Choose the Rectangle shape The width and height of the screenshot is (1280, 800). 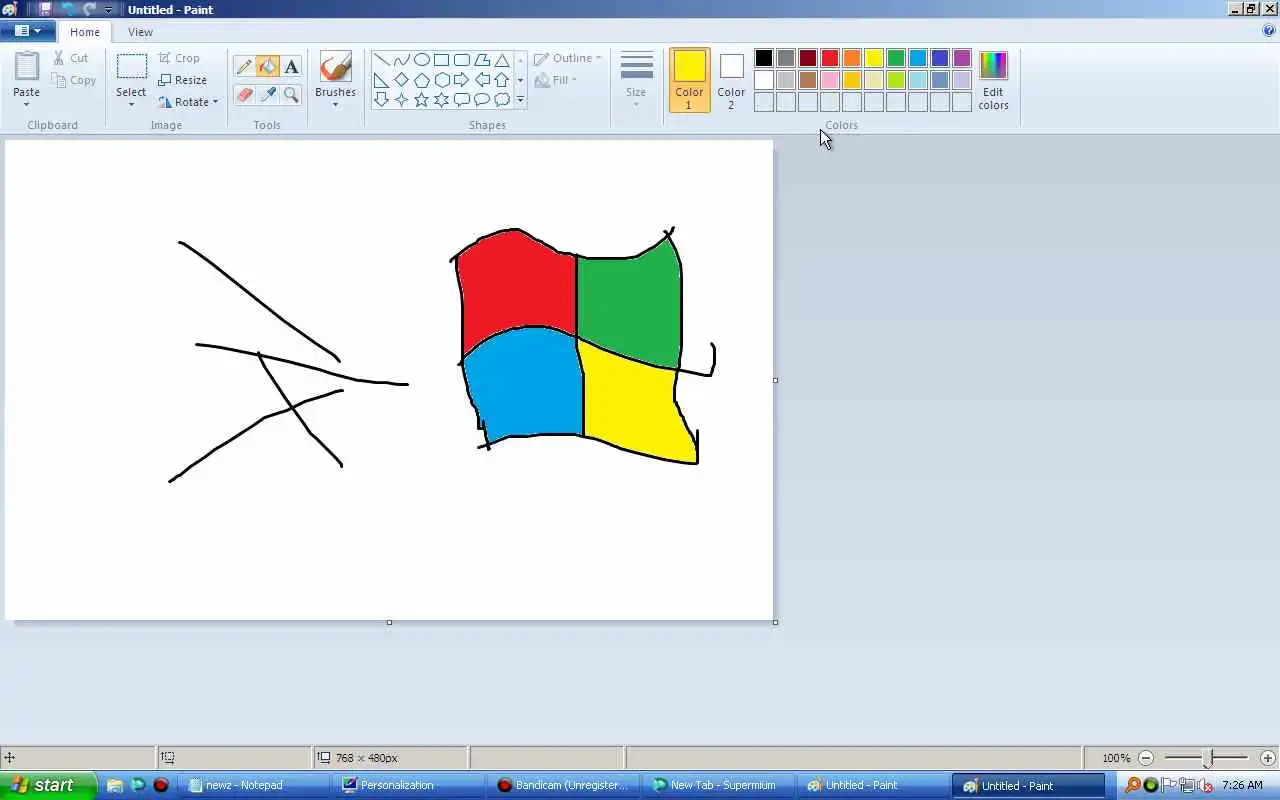click(x=441, y=60)
